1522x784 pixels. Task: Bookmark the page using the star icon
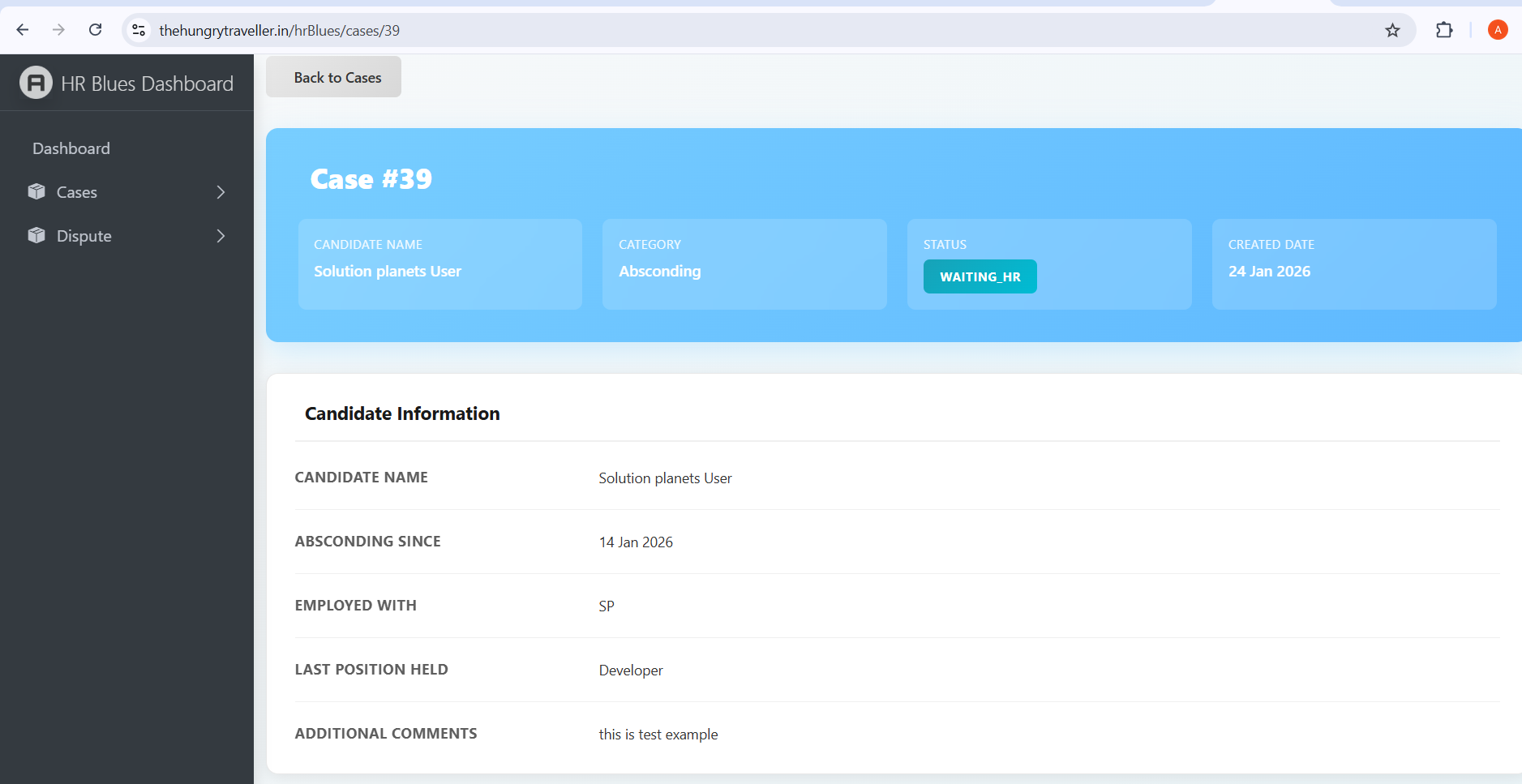1392,30
